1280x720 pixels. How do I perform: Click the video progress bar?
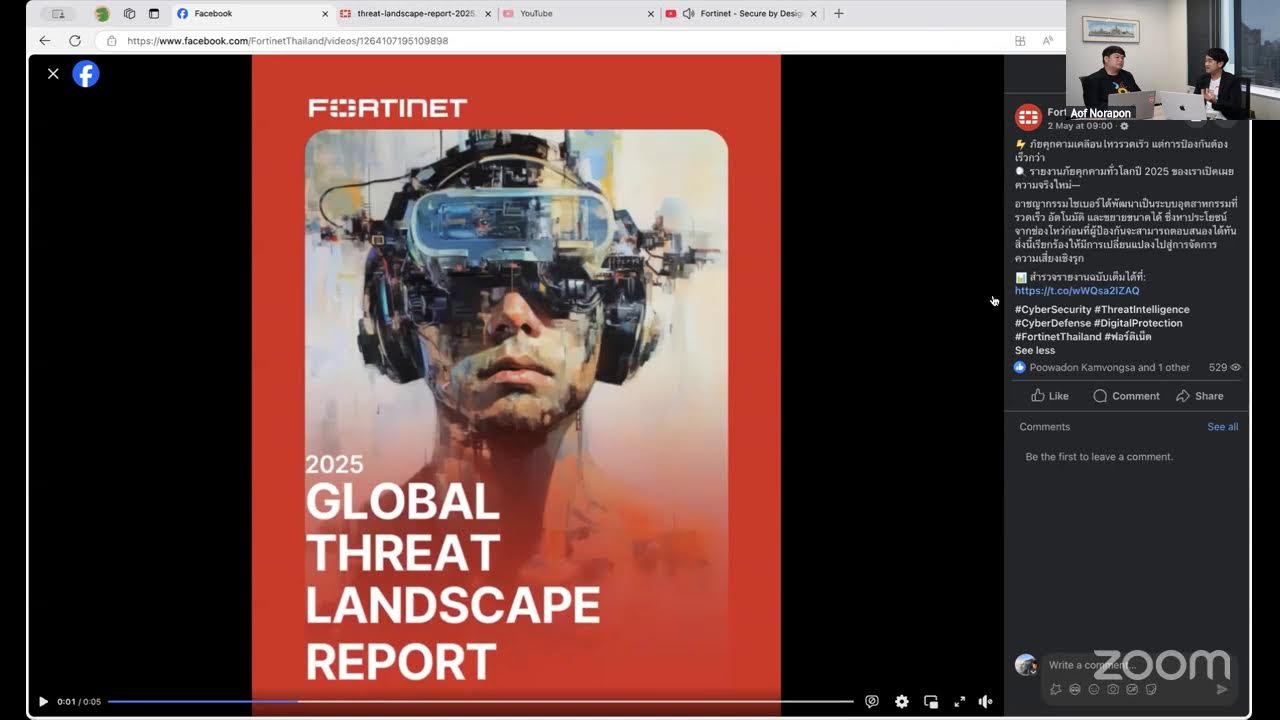pyautogui.click(x=480, y=702)
